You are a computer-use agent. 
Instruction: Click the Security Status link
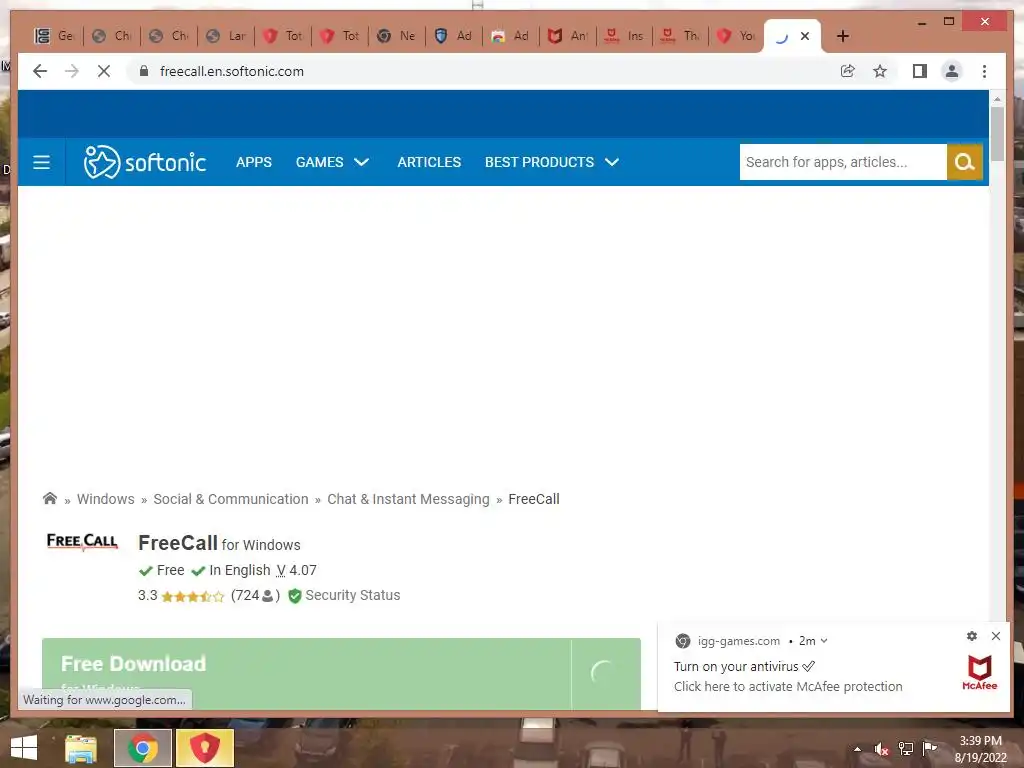(353, 596)
